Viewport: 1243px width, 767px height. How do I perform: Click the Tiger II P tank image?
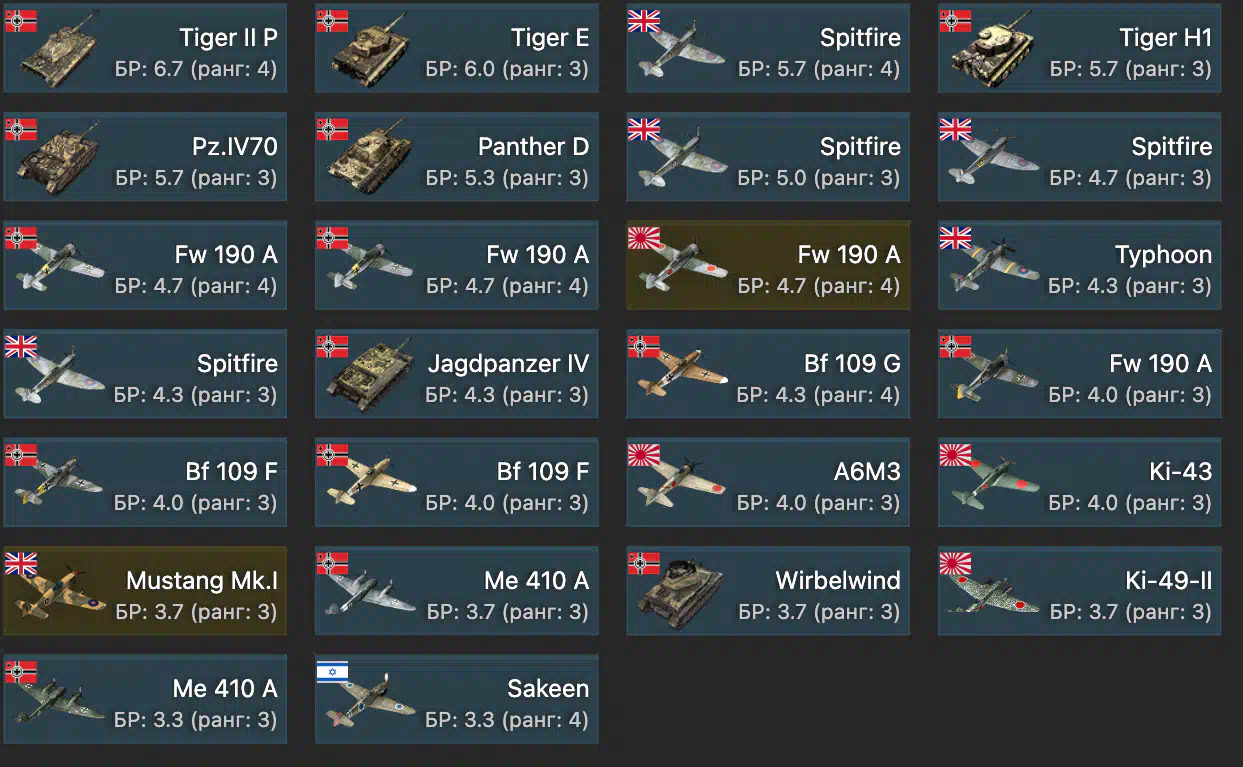(x=60, y=52)
